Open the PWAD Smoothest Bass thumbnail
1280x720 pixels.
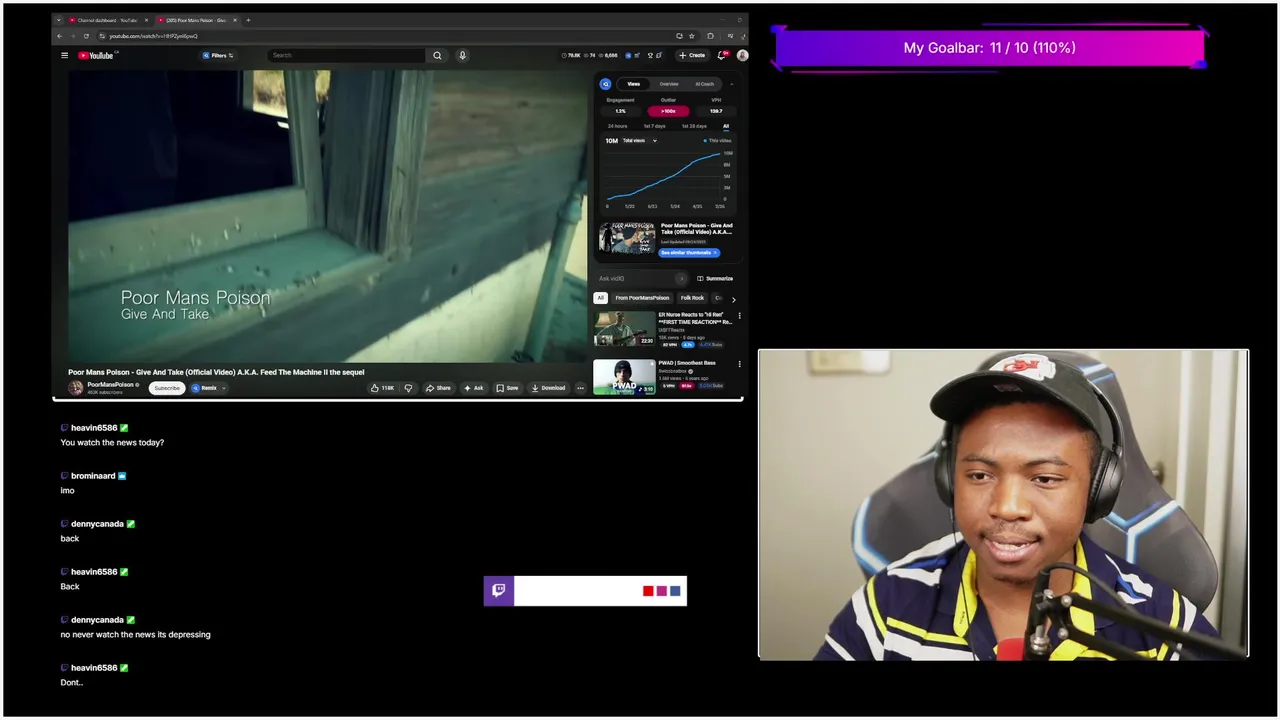click(625, 377)
